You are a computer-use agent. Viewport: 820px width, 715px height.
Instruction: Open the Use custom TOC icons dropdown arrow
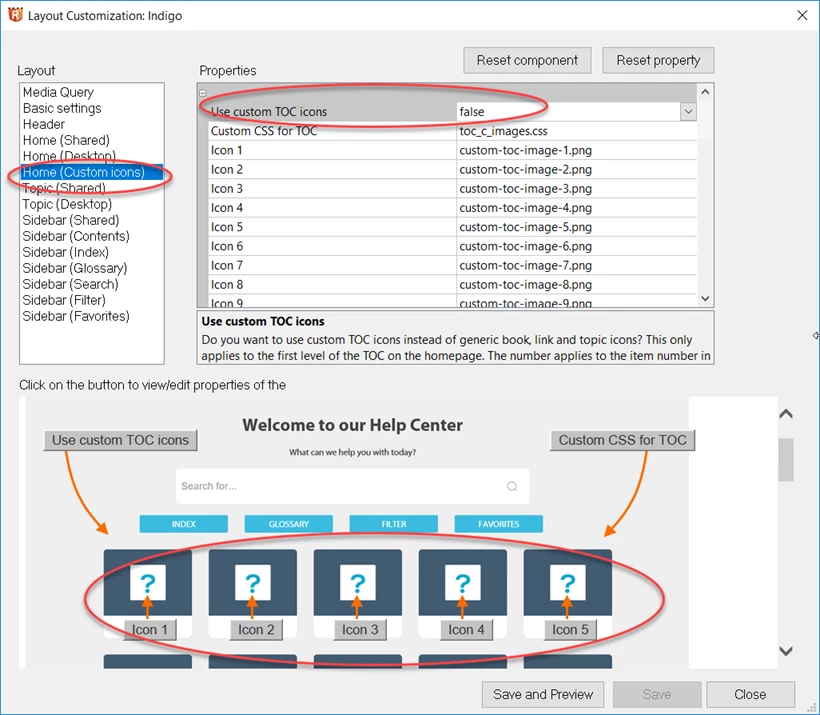tap(688, 111)
